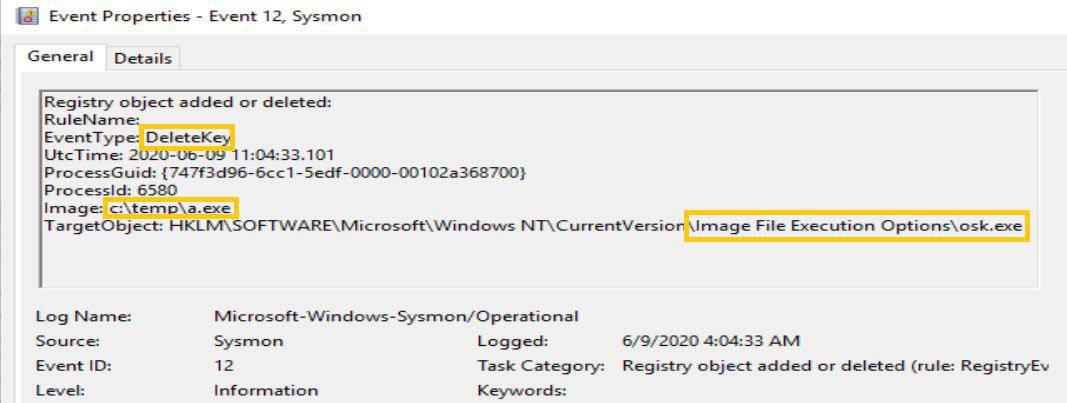
Task: Click the window title "Event Properties - Event 12, Sysmon"
Action: pyautogui.click(x=205, y=16)
